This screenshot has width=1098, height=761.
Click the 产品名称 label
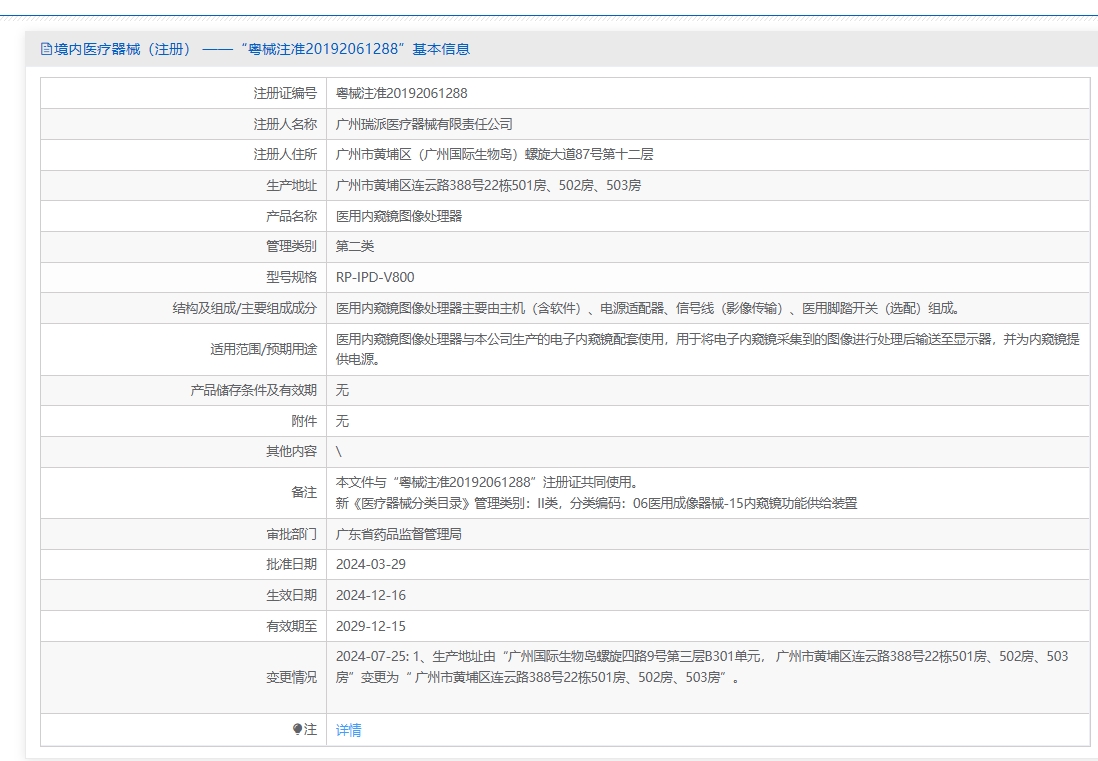291,216
